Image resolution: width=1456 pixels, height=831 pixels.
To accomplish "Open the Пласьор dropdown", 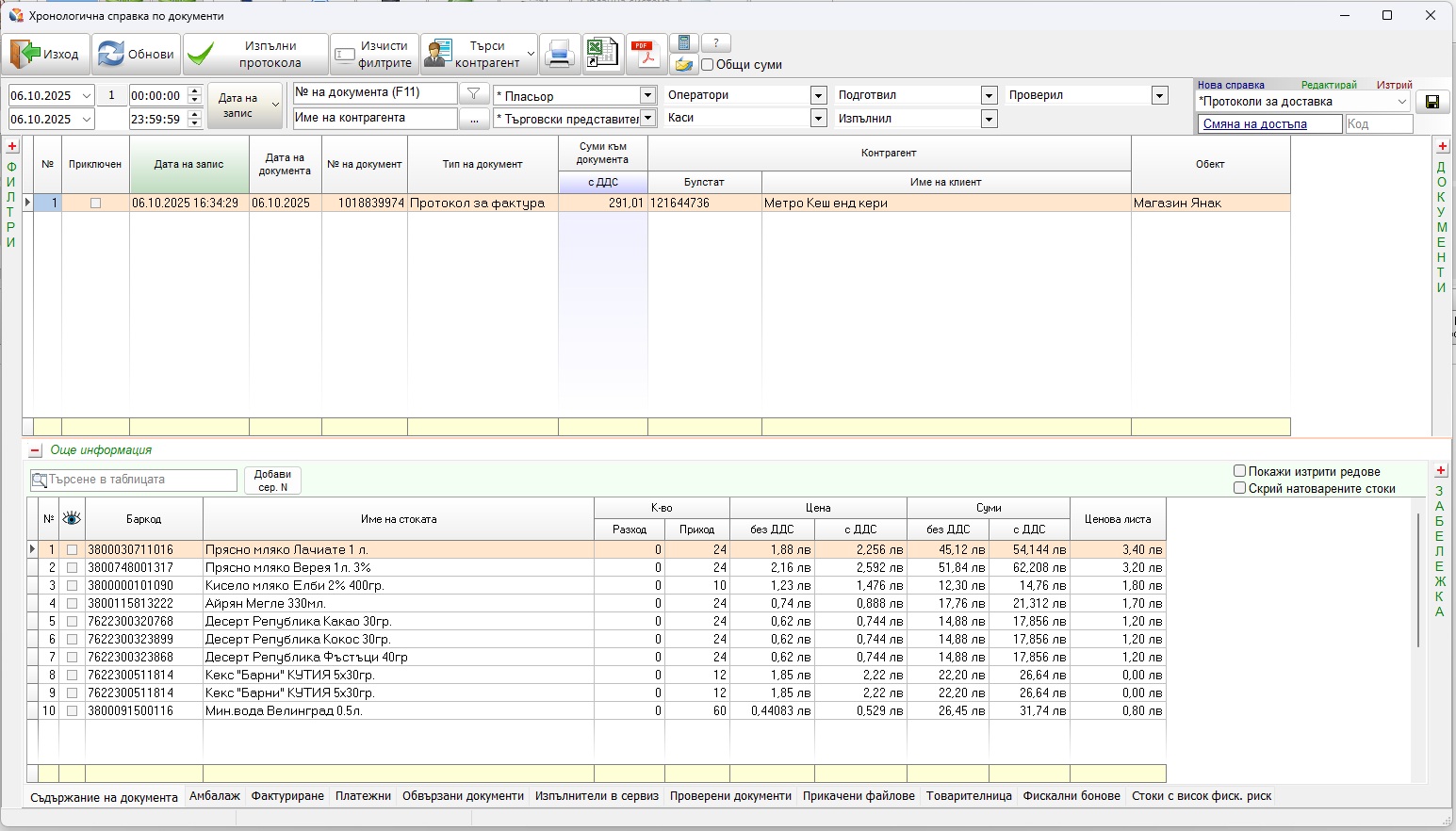I will click(647, 95).
